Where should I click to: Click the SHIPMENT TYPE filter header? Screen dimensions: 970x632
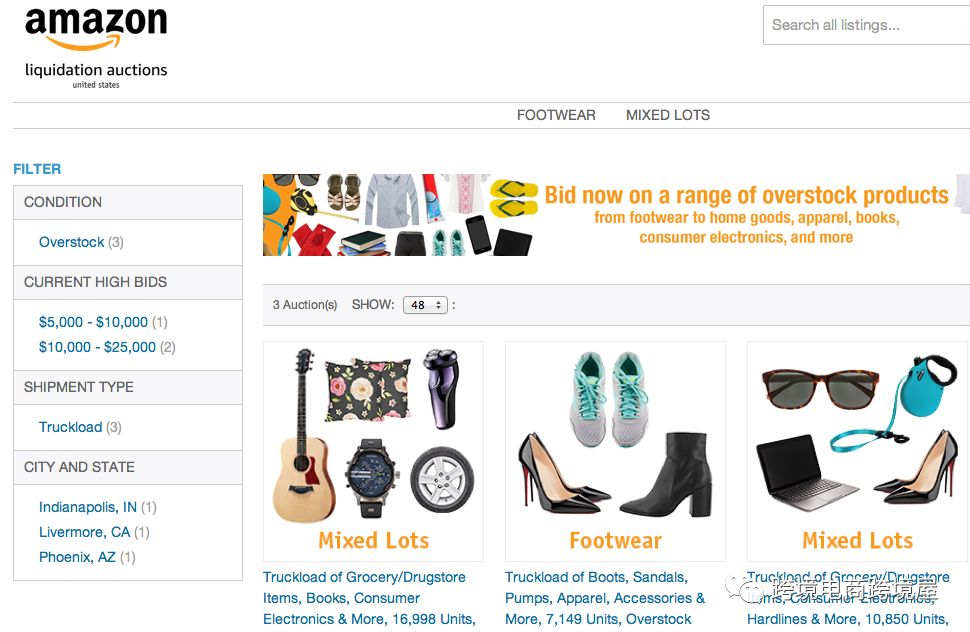[128, 387]
